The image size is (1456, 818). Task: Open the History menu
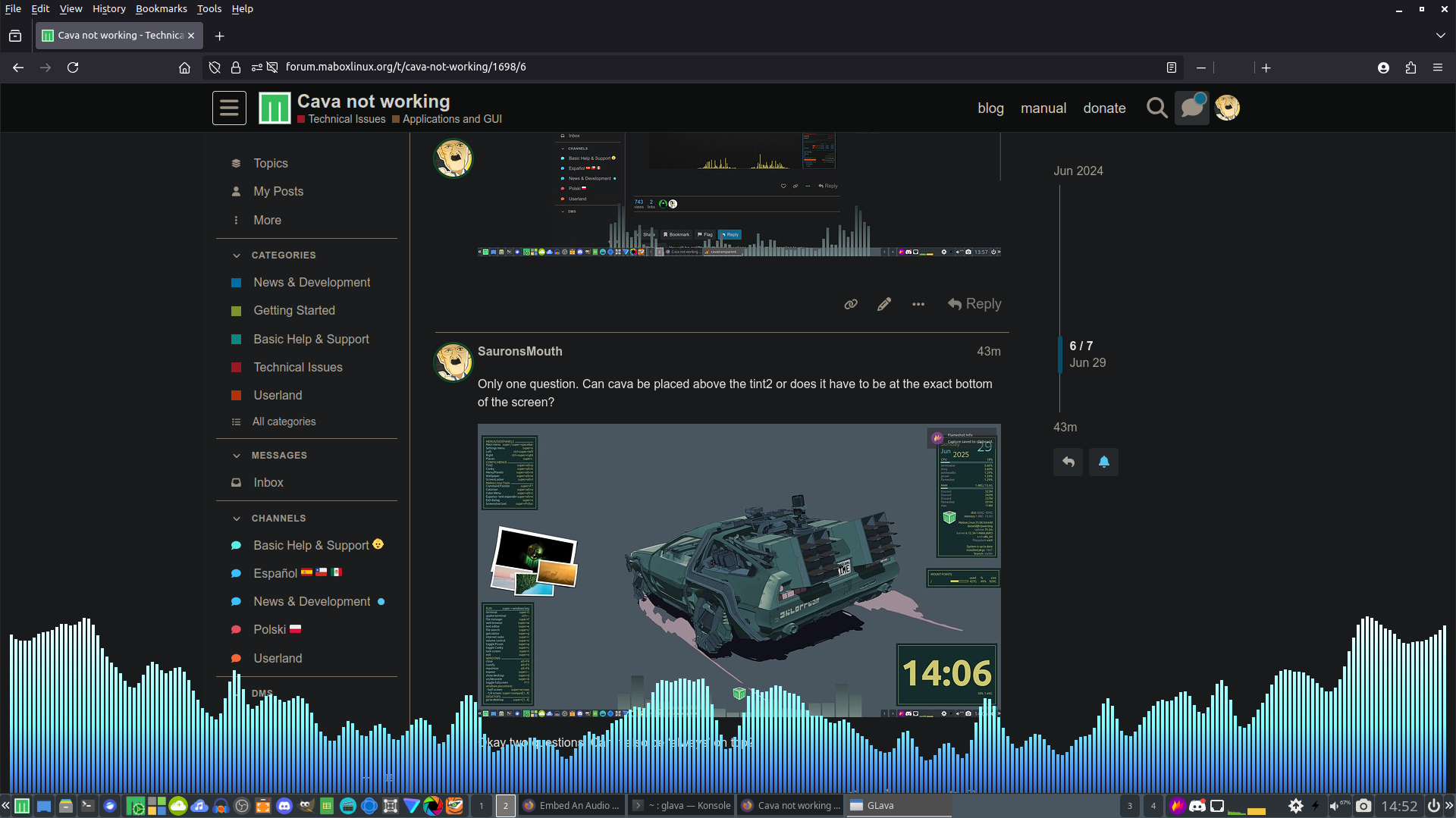[x=108, y=9]
